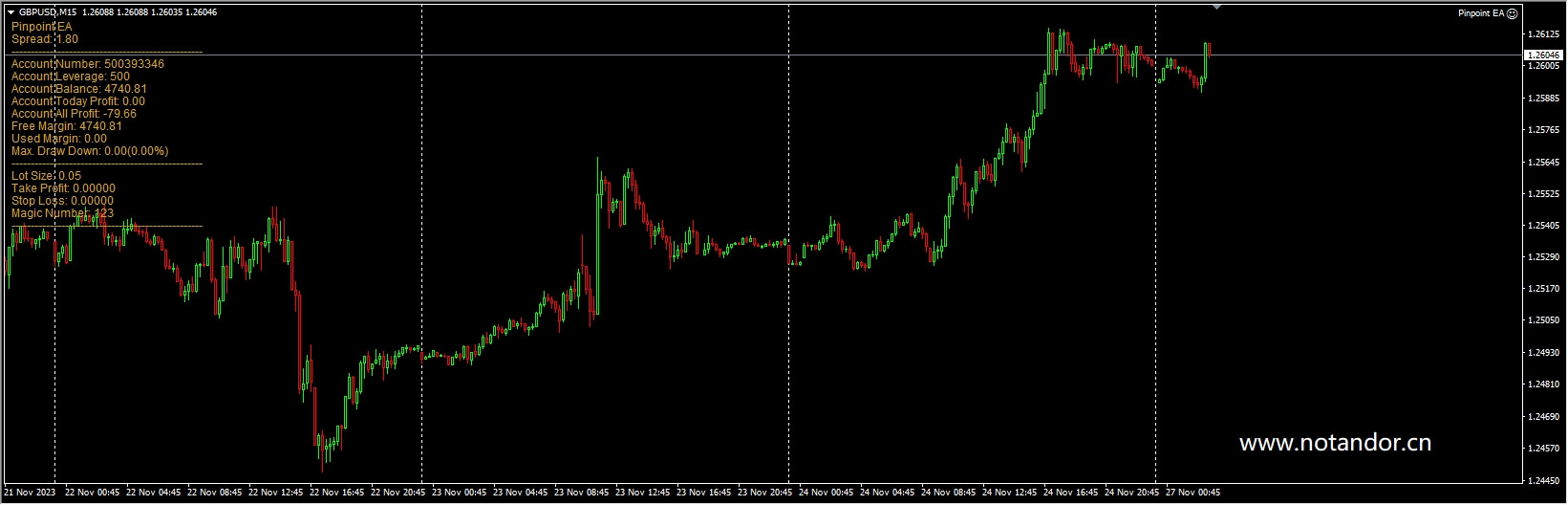
Task: Click the 22 Nov 04:45 time label
Action: pyautogui.click(x=153, y=493)
